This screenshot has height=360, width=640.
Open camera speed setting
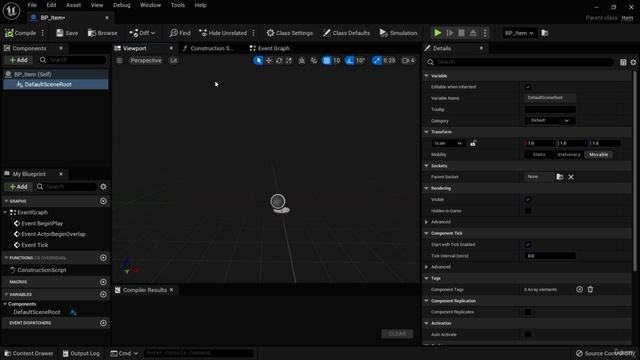408,60
